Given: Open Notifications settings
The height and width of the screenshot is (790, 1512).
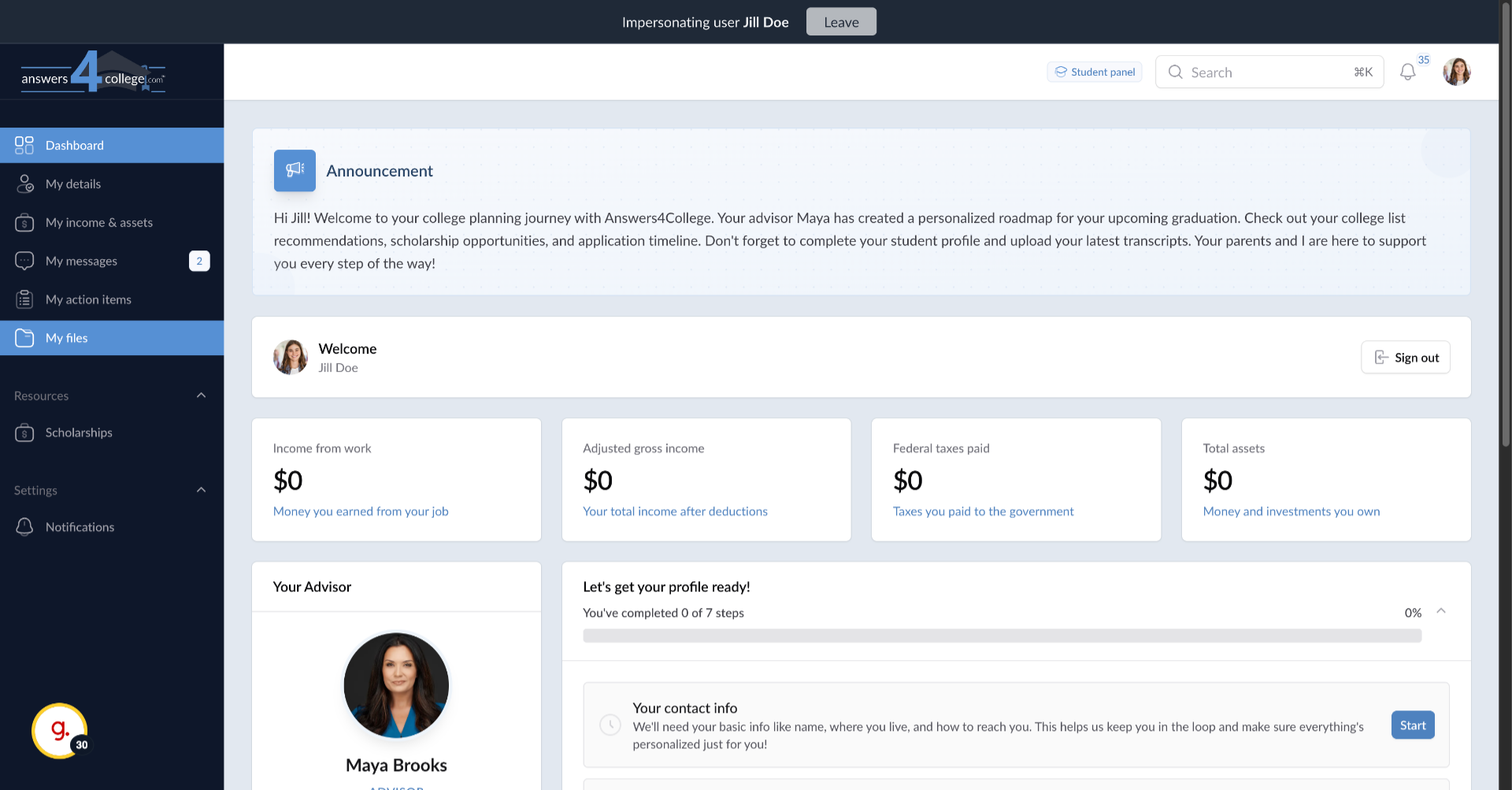Looking at the screenshot, I should [x=112, y=527].
